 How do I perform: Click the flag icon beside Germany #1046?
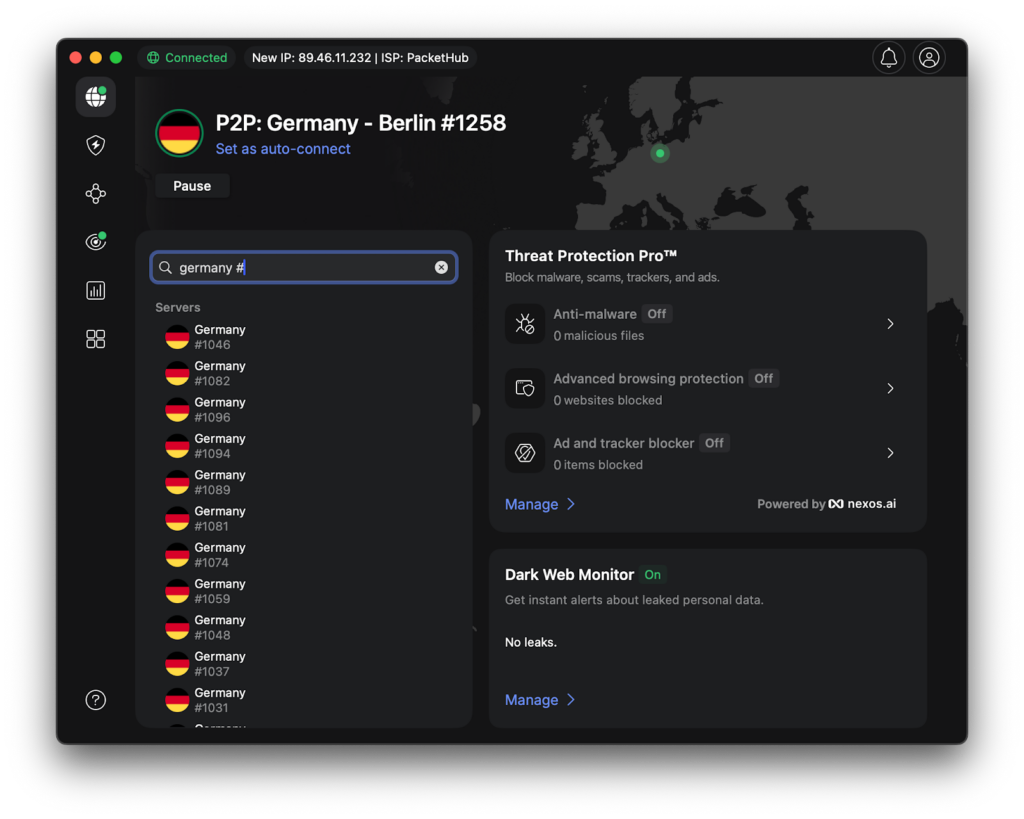tap(177, 337)
